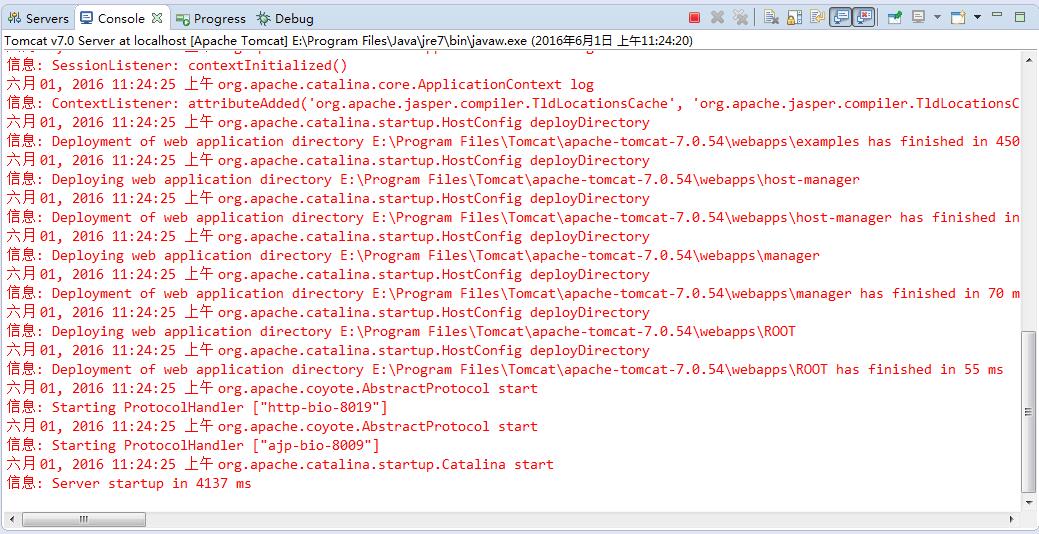Toggle show console when standard error changes

pos(863,18)
